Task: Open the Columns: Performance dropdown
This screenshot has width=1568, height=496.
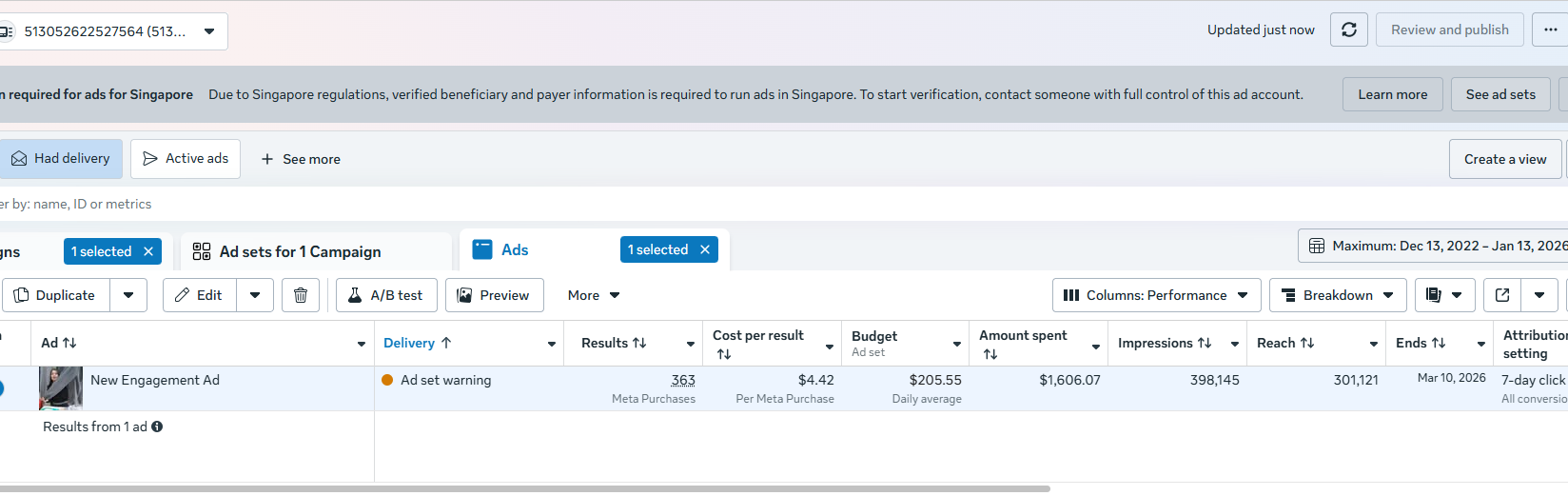Action: (1156, 295)
